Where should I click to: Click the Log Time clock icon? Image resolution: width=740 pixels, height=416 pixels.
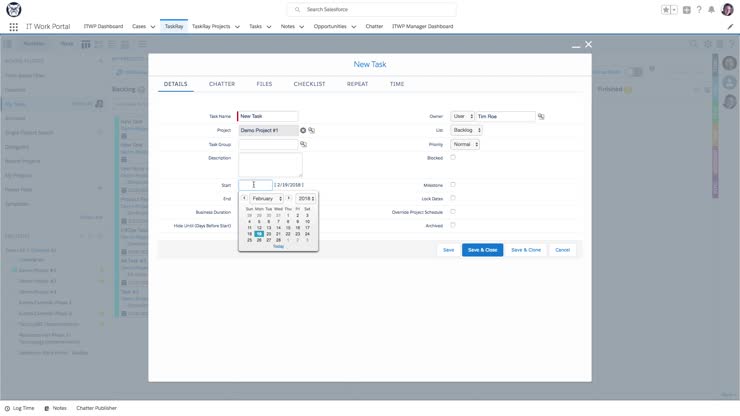click(7, 408)
